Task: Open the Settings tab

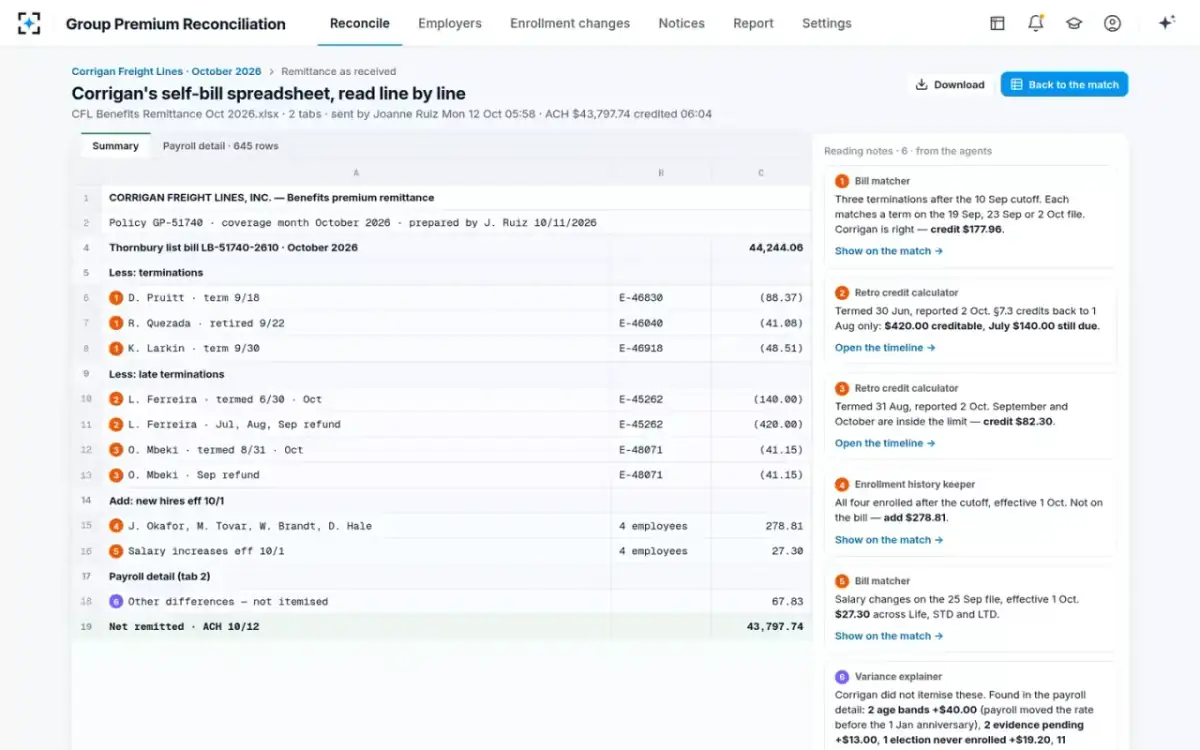Action: click(x=827, y=23)
